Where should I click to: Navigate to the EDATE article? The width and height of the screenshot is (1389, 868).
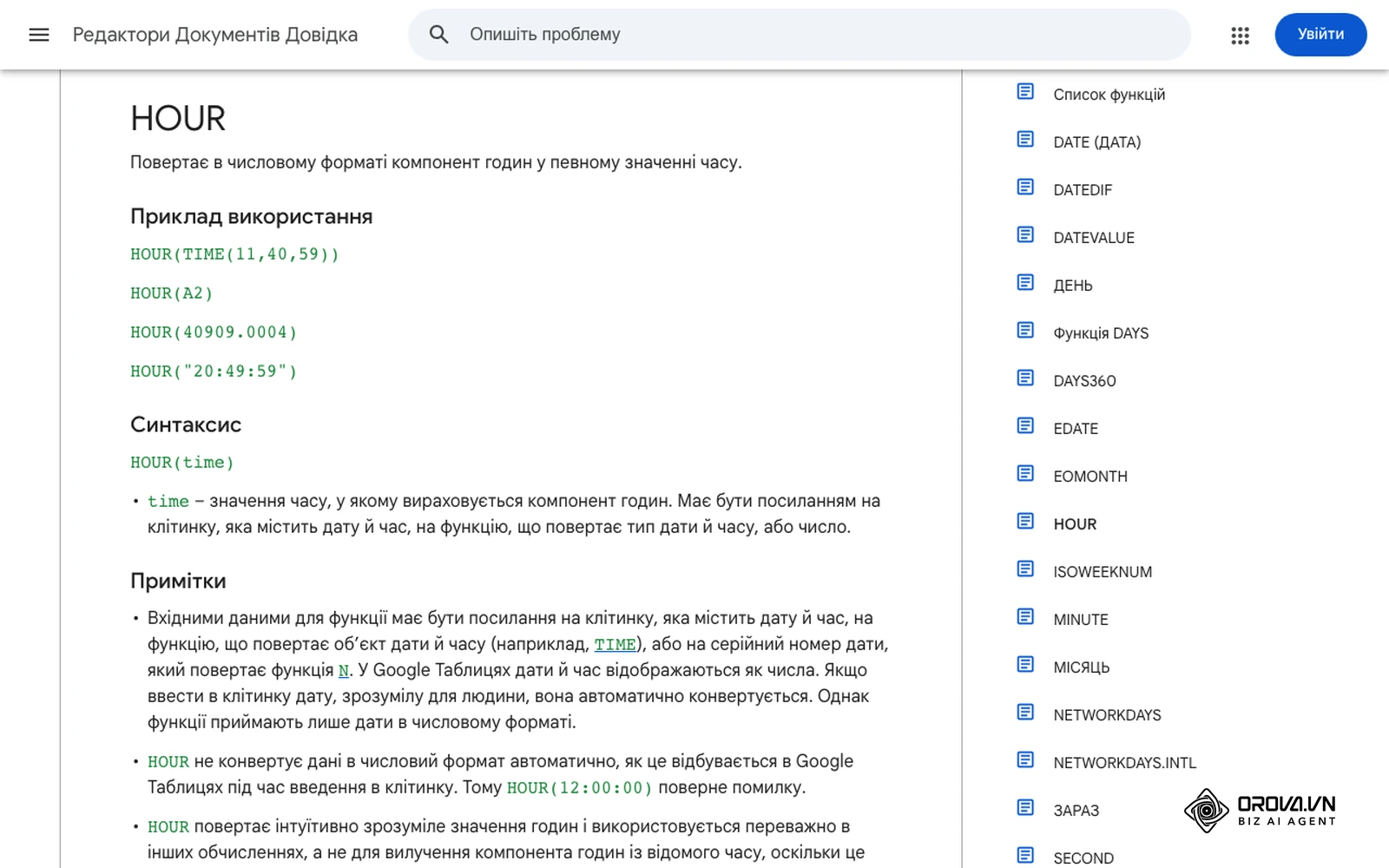tap(1076, 429)
